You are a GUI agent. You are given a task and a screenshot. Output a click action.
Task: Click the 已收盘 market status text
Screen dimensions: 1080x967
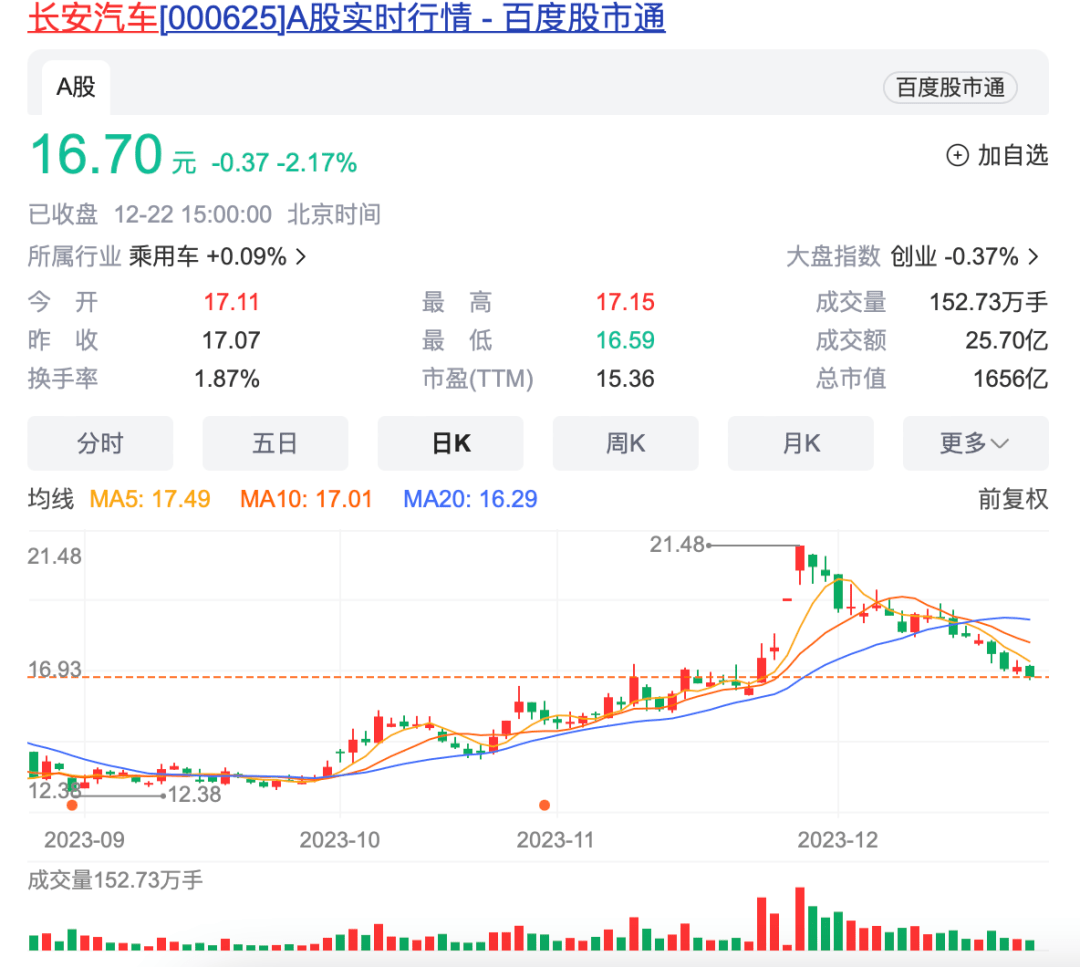pyautogui.click(x=63, y=215)
